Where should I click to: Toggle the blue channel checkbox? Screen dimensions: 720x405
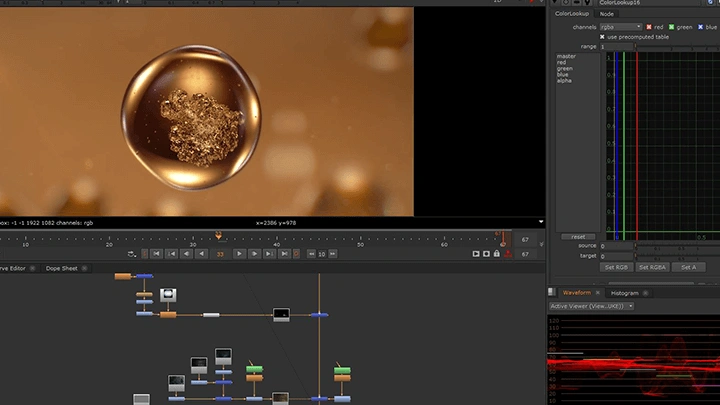pos(700,27)
